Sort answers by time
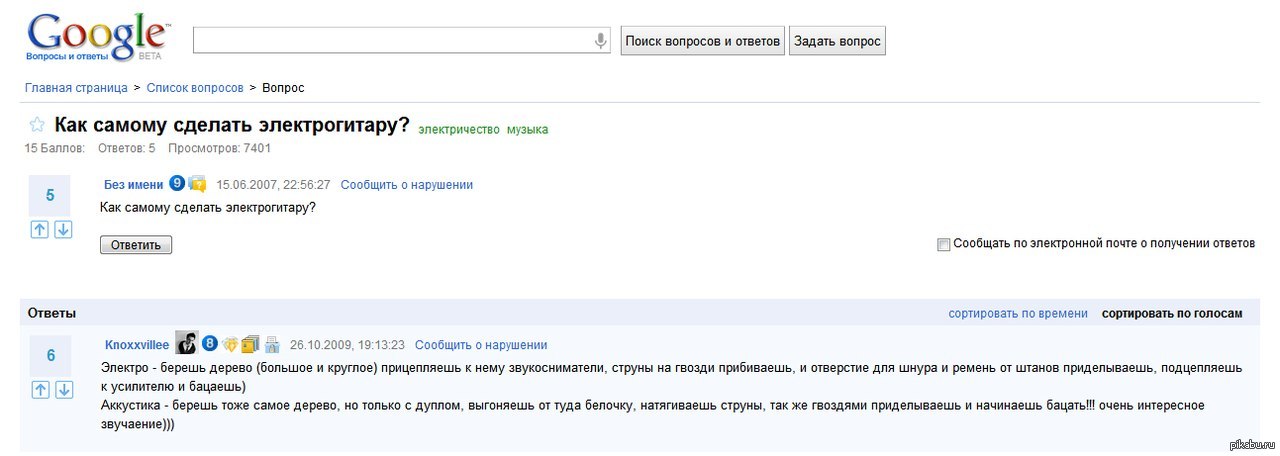Image resolution: width=1280 pixels, height=456 pixels. [x=1017, y=313]
